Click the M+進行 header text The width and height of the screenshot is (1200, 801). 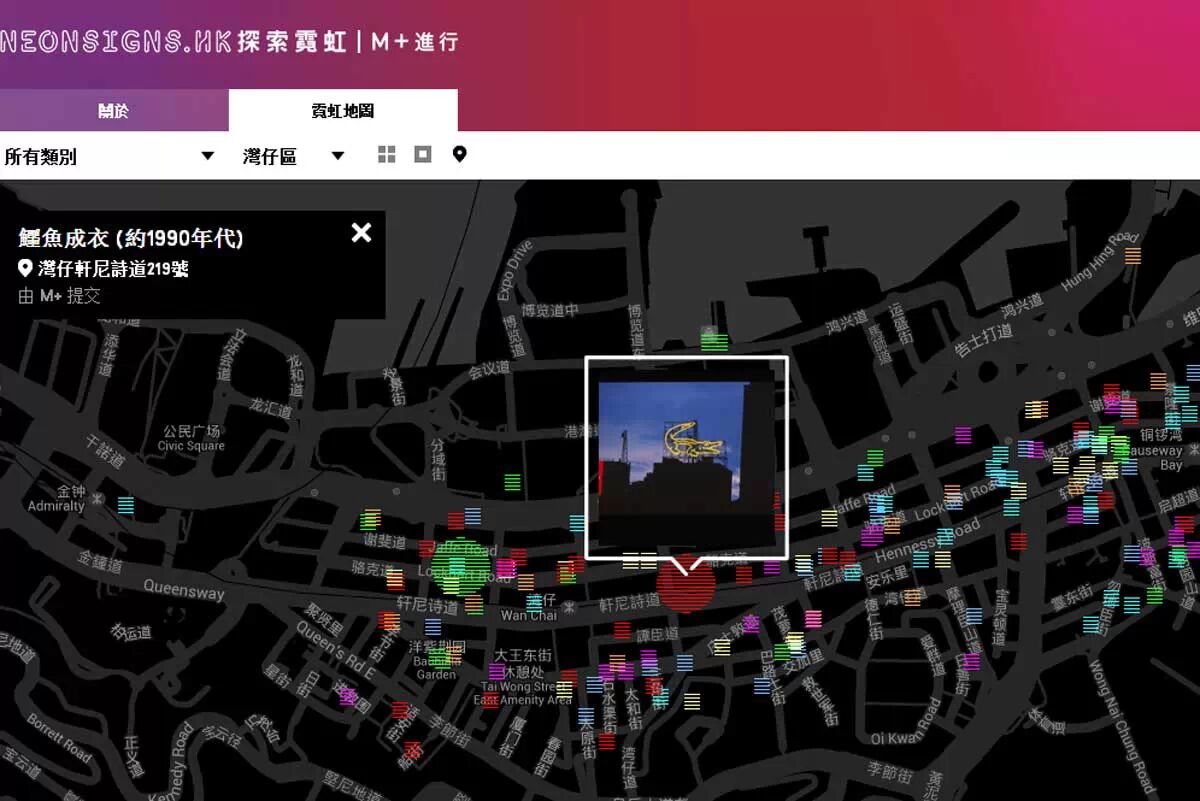[414, 41]
